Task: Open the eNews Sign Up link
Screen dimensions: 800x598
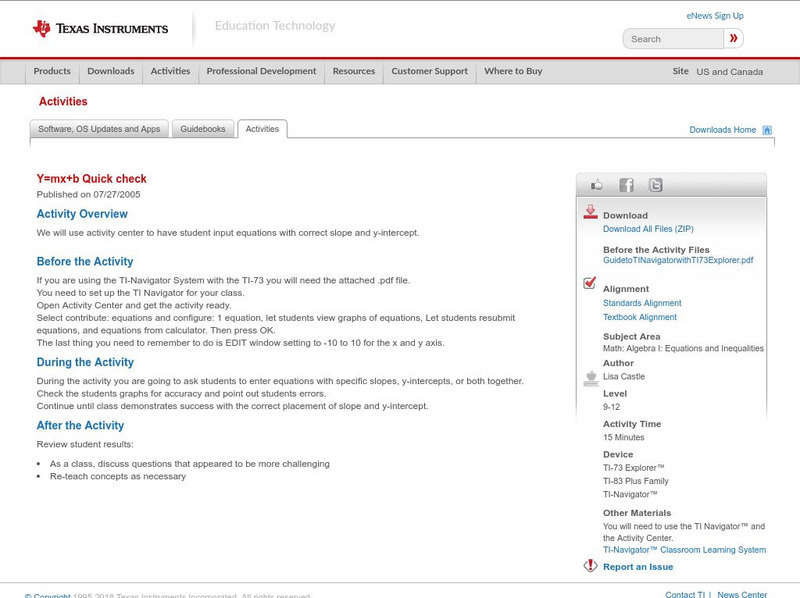Action: (x=715, y=16)
